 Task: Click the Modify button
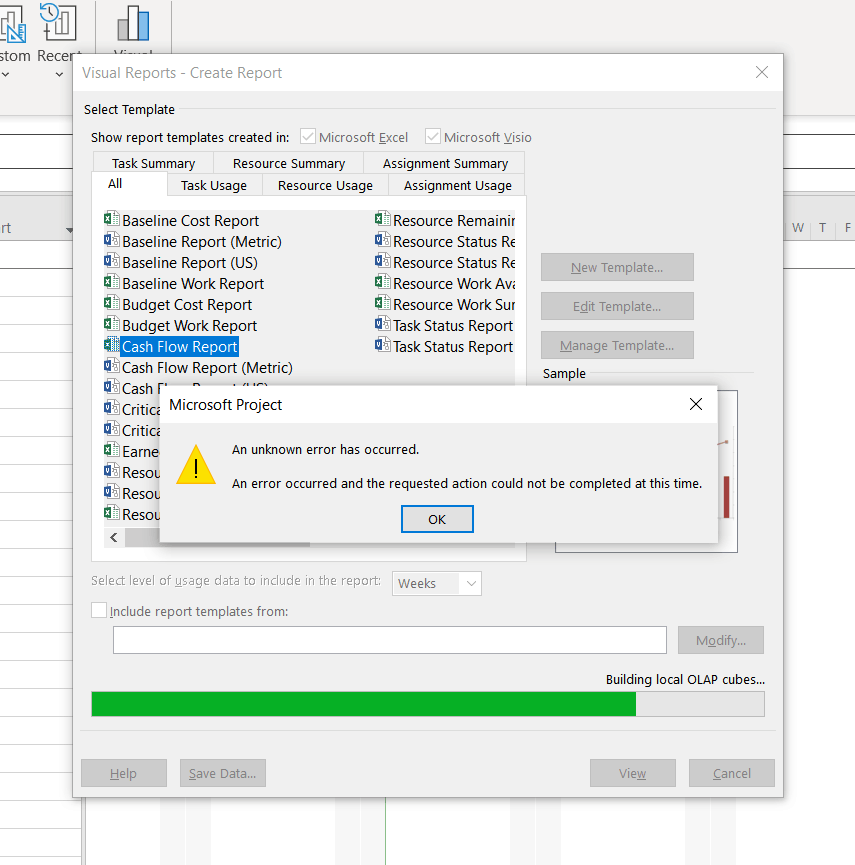(x=720, y=640)
